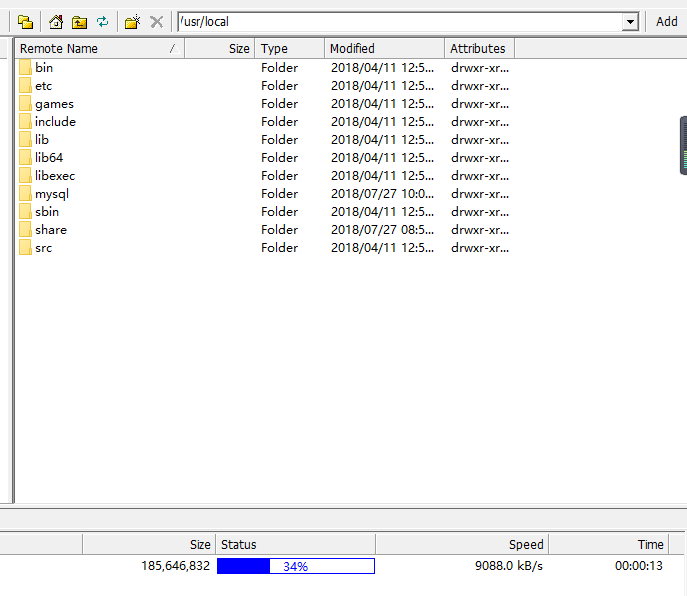Select the lib folder row
The width and height of the screenshot is (687, 596).
[264, 139]
